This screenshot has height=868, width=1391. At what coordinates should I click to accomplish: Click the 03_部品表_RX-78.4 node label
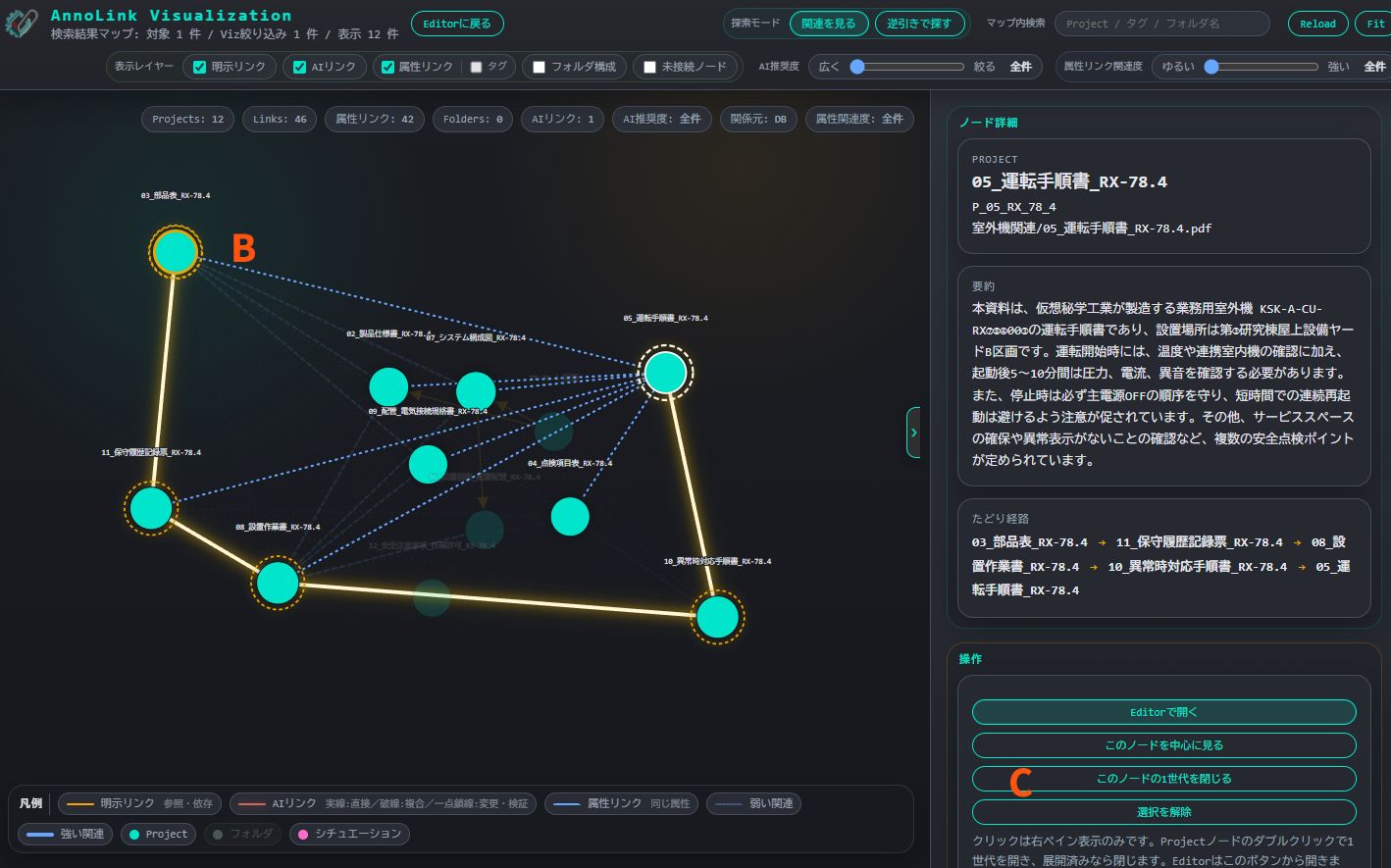[x=176, y=195]
